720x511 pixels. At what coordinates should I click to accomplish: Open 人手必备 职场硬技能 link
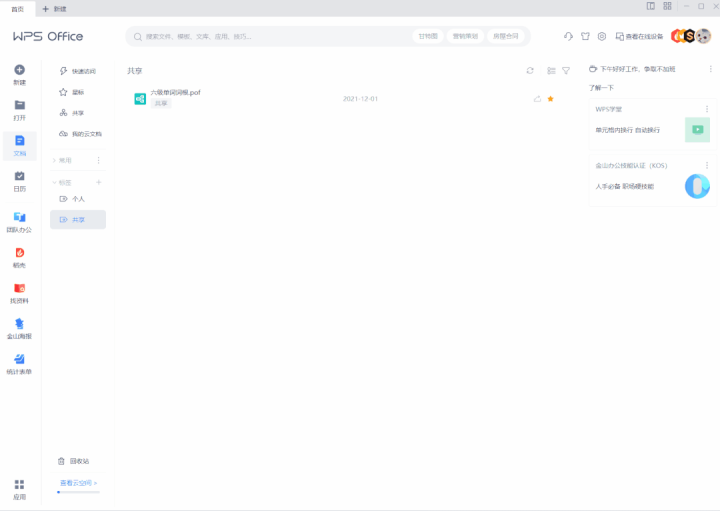(624, 186)
